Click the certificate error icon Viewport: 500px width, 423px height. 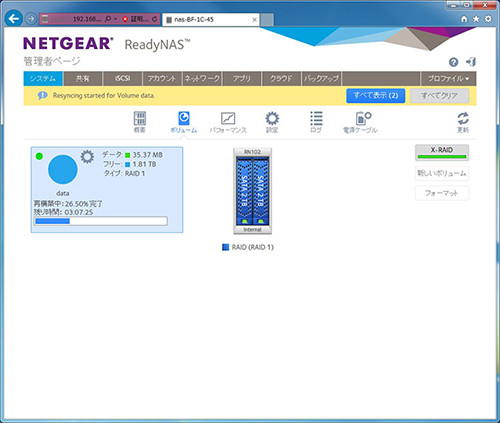(125, 19)
